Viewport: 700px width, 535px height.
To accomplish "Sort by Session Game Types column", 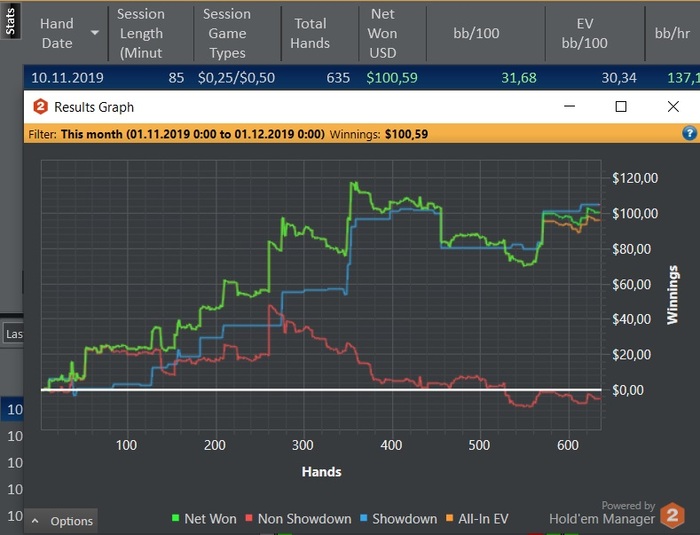I will pyautogui.click(x=227, y=33).
